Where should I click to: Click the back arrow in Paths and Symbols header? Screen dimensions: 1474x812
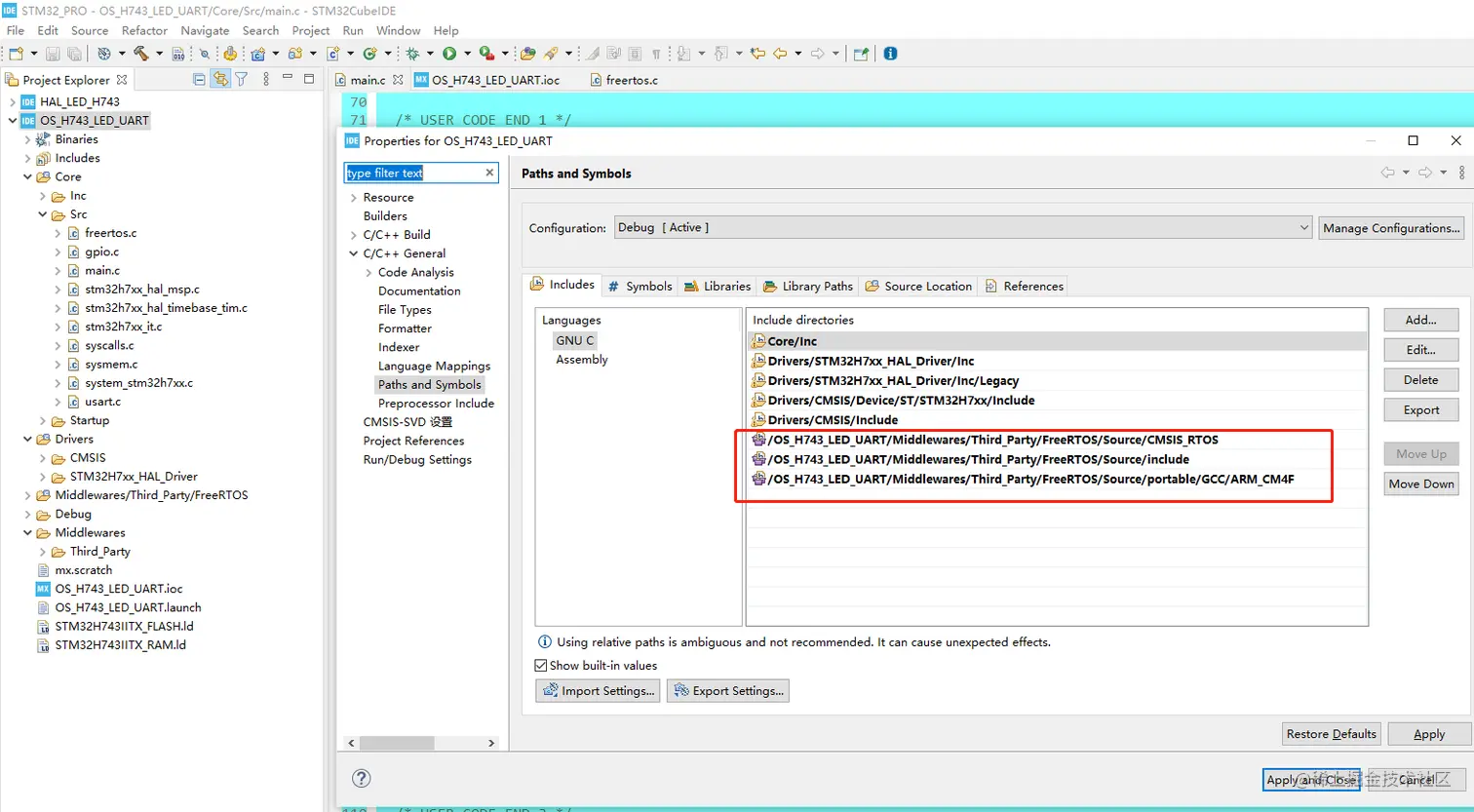click(x=1387, y=173)
